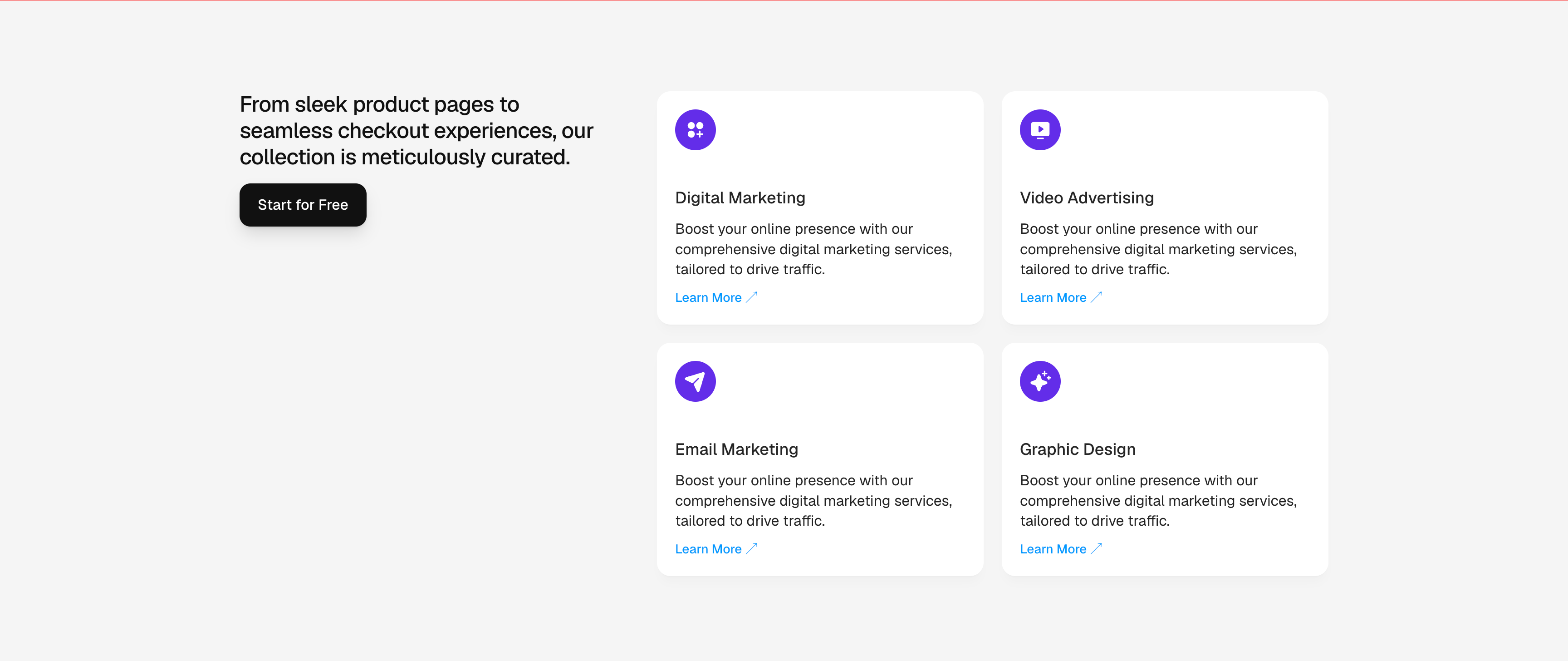Click arrow icon beside Digital Marketing Learn More

tap(752, 297)
